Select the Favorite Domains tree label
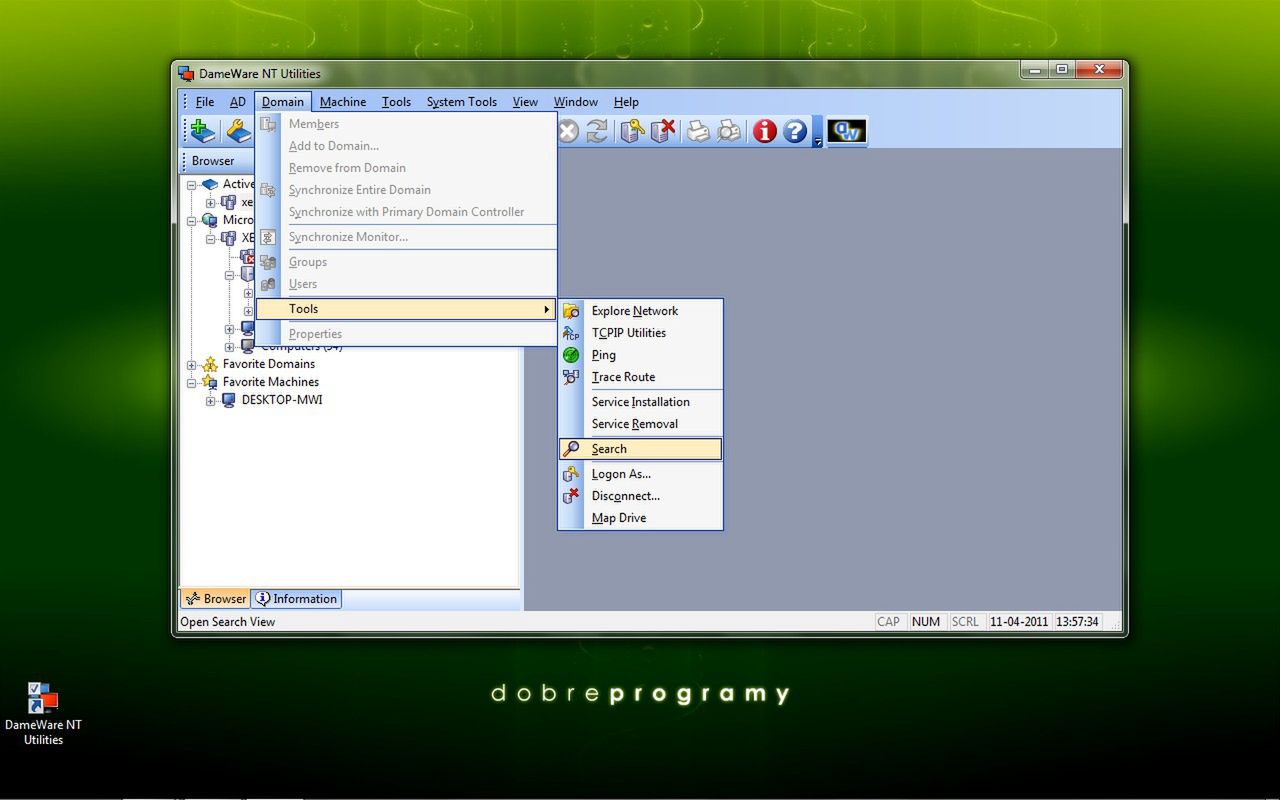The width and height of the screenshot is (1280, 800). click(x=269, y=364)
